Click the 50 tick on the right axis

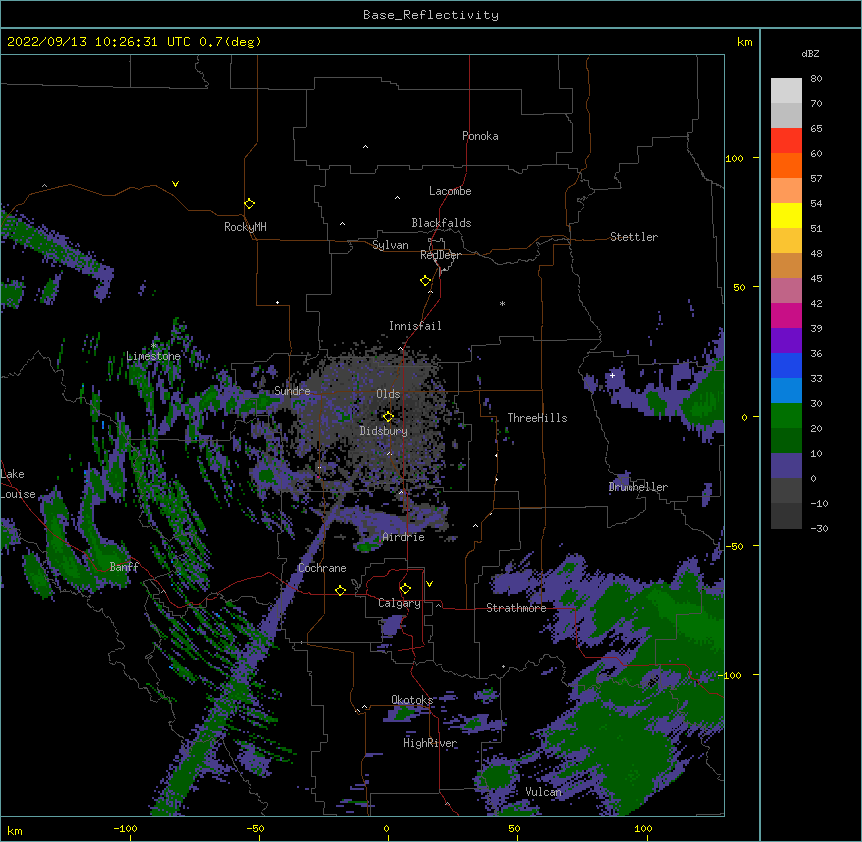[x=739, y=287]
